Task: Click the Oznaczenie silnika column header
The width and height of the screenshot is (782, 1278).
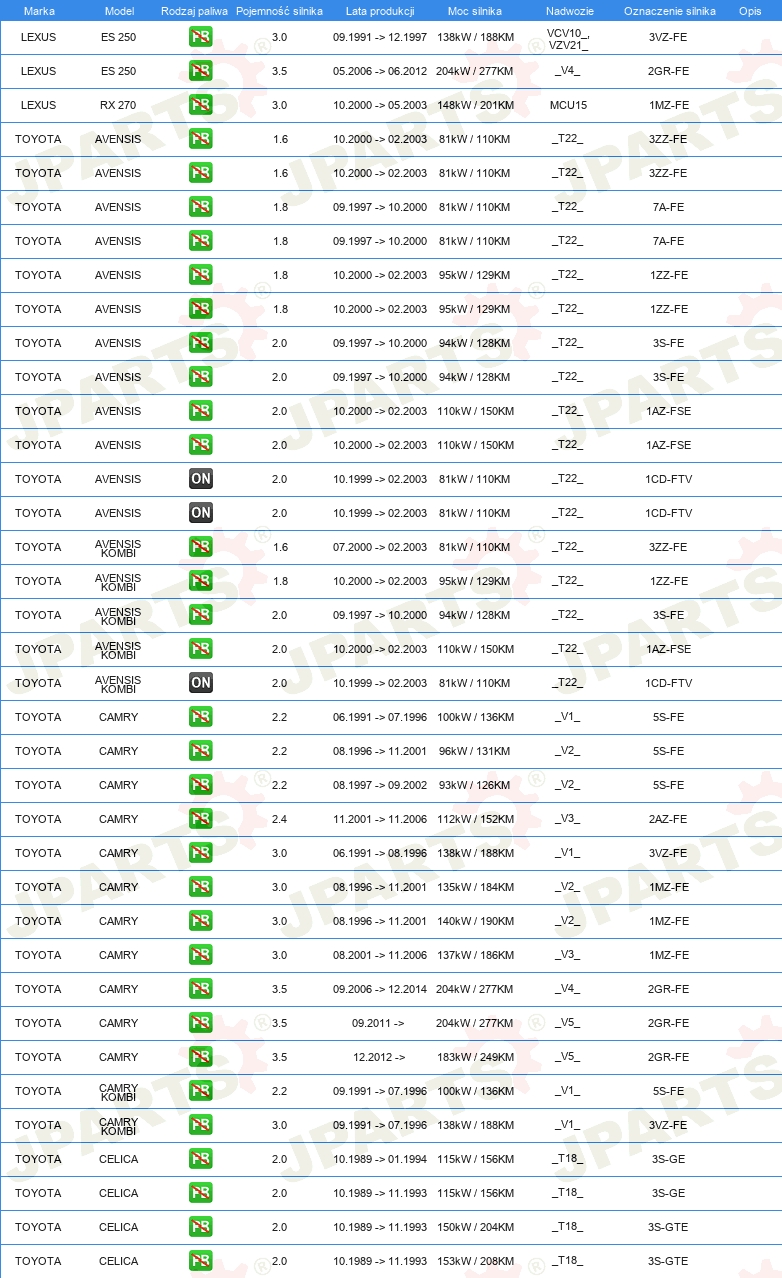Action: point(669,11)
